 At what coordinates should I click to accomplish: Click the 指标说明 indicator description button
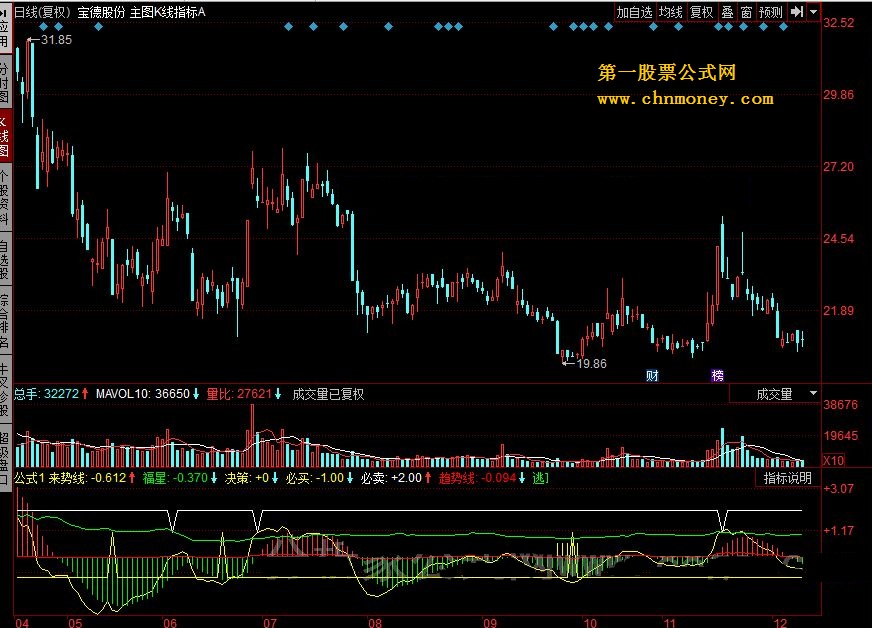[x=787, y=478]
